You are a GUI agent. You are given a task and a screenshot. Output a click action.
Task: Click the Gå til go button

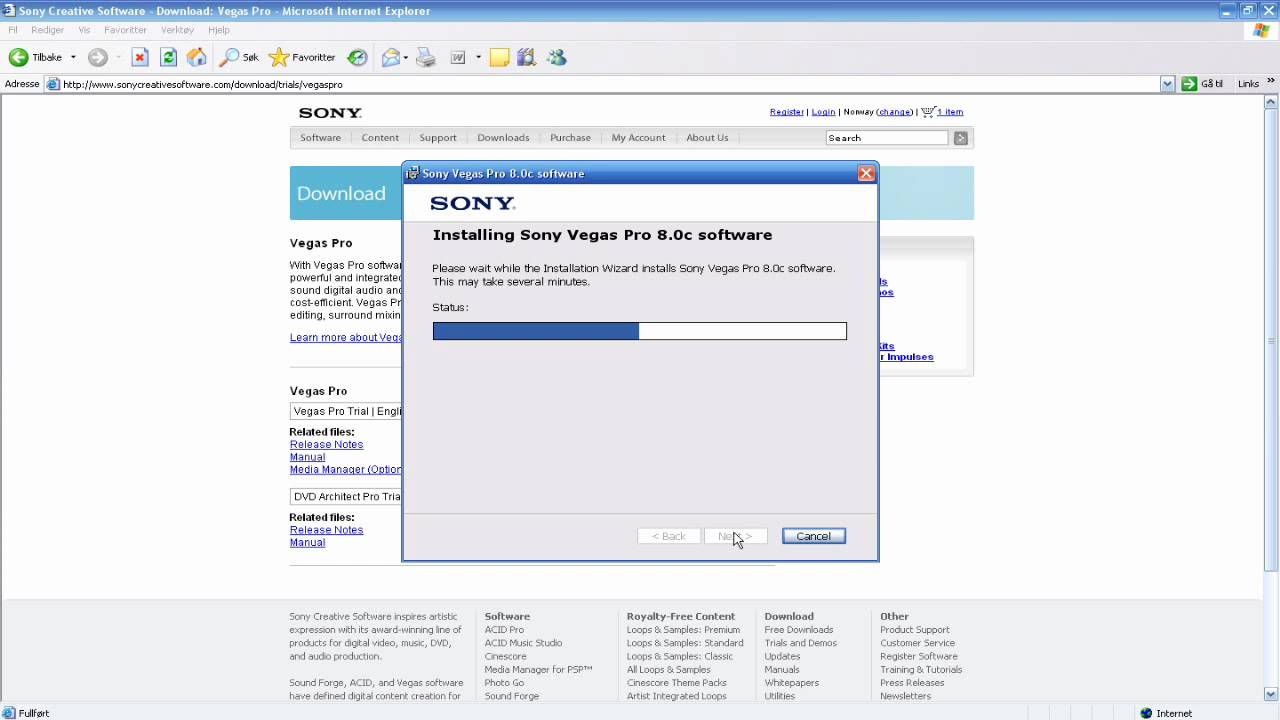point(1203,84)
